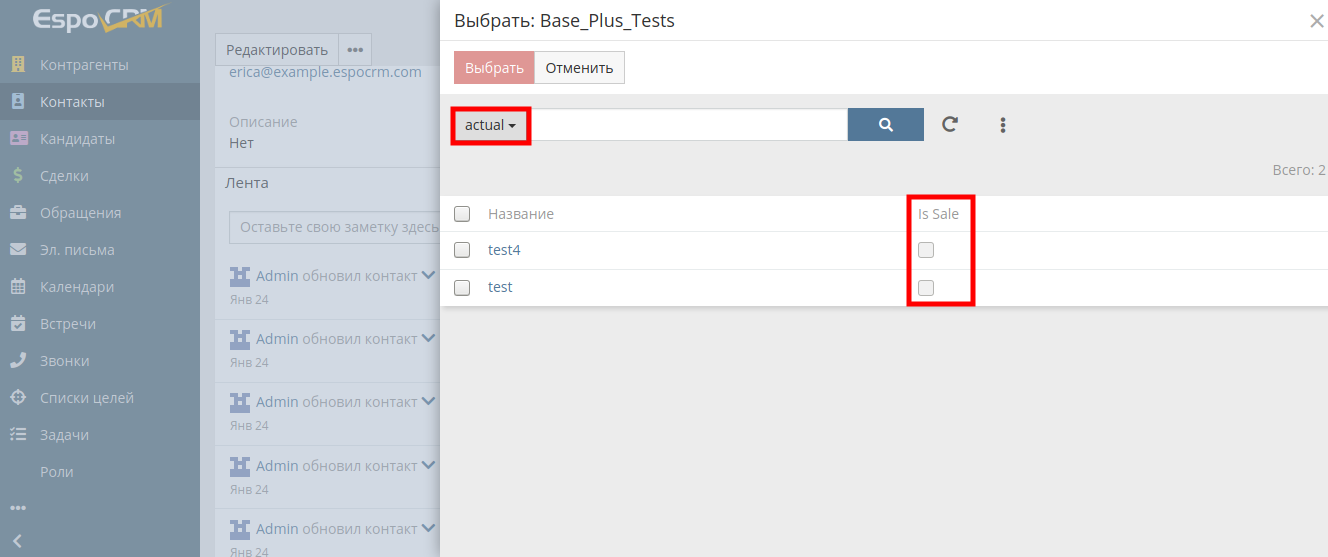
Task: Click into the search text field
Action: (690, 125)
